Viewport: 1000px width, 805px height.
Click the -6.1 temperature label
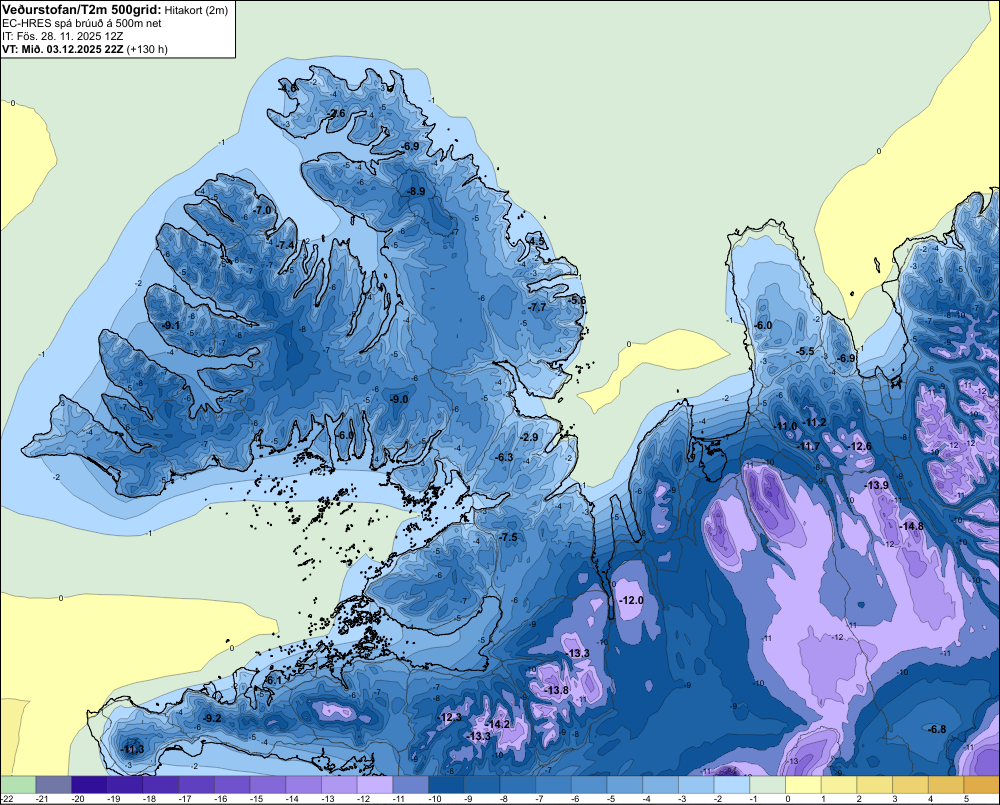click(x=273, y=680)
